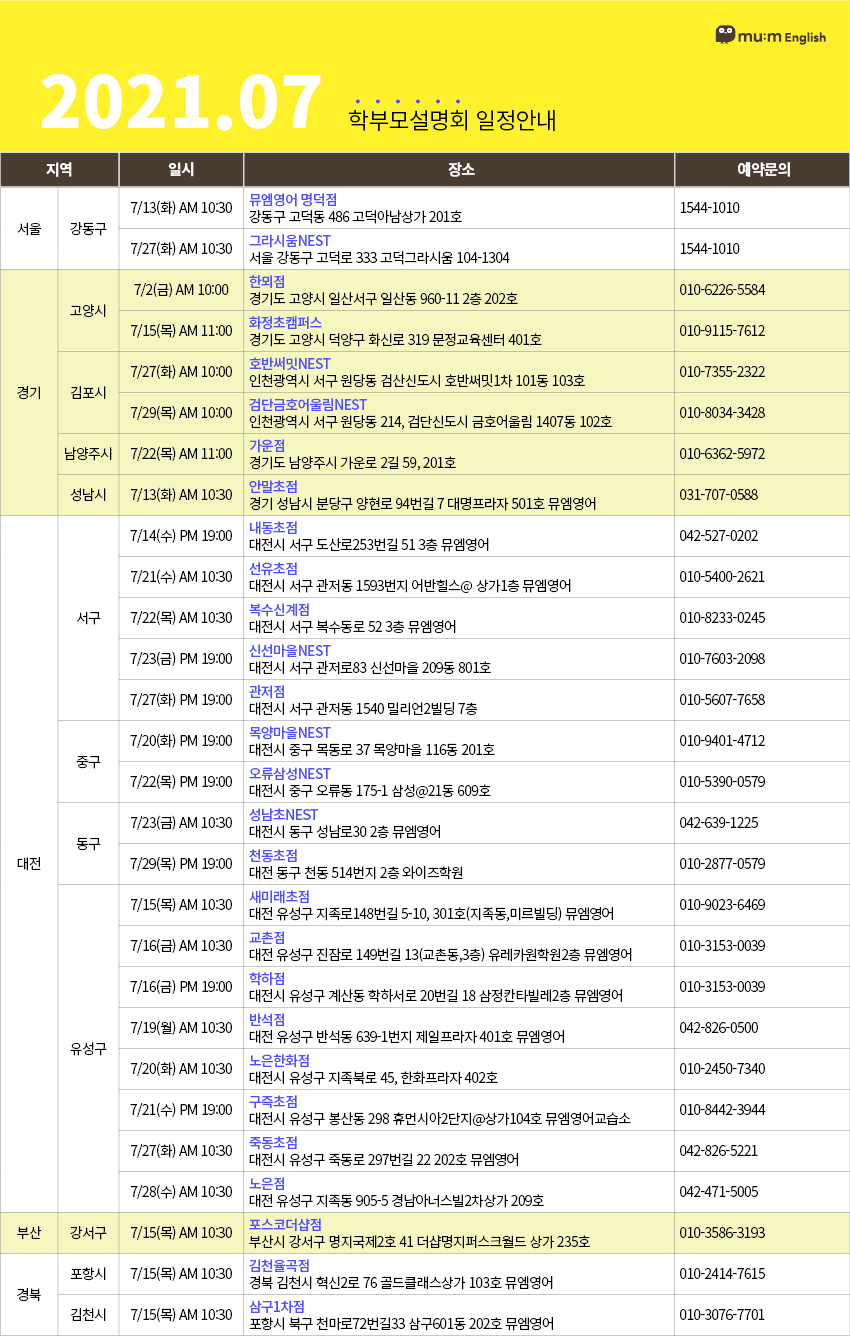Click phone number 010-9115-7612

tap(722, 331)
